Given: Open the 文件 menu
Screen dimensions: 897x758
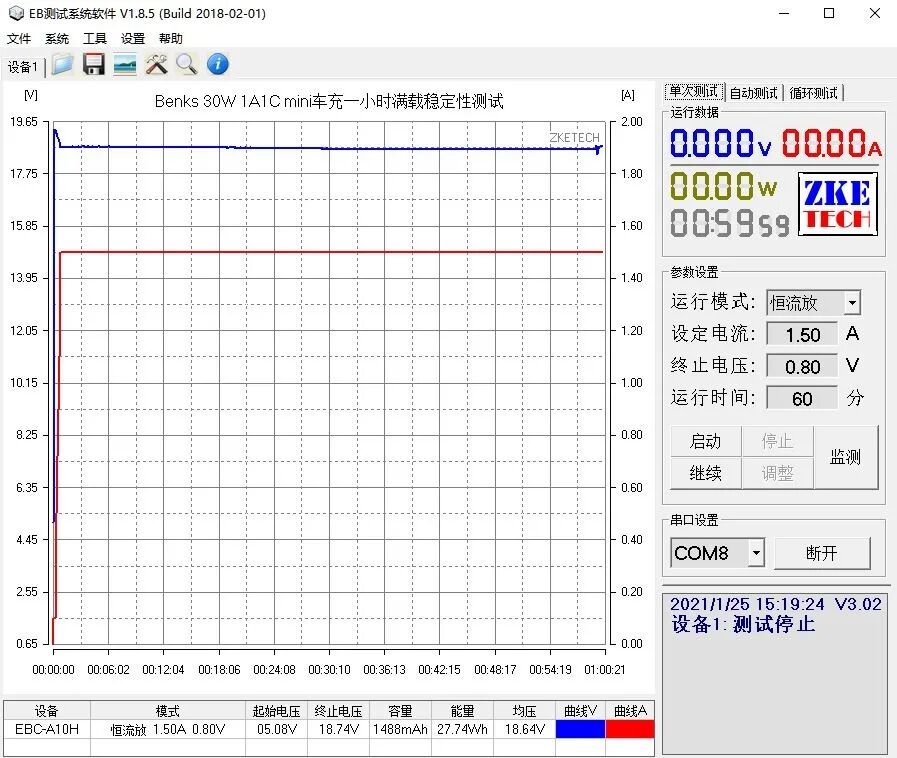Looking at the screenshot, I should click(19, 38).
